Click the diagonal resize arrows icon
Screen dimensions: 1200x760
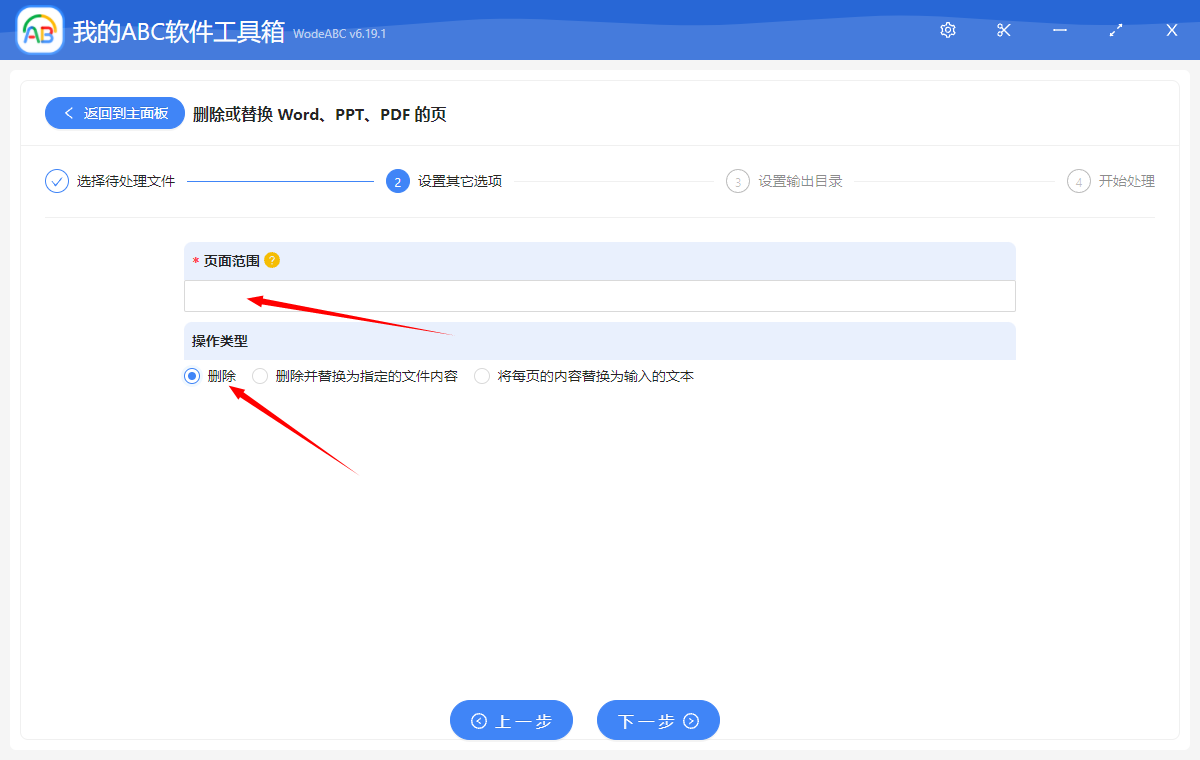click(1115, 30)
